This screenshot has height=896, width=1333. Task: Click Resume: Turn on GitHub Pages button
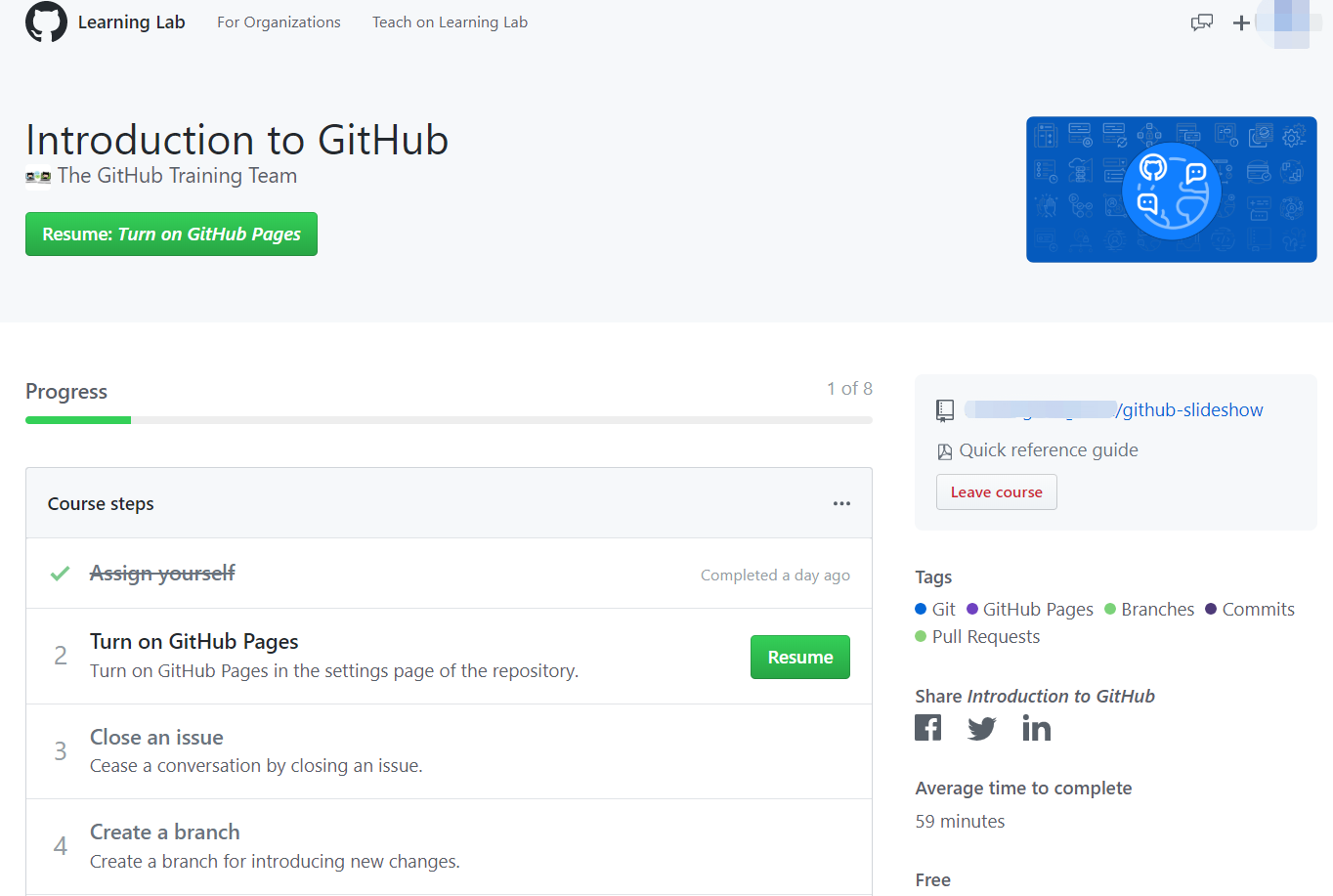(x=171, y=235)
